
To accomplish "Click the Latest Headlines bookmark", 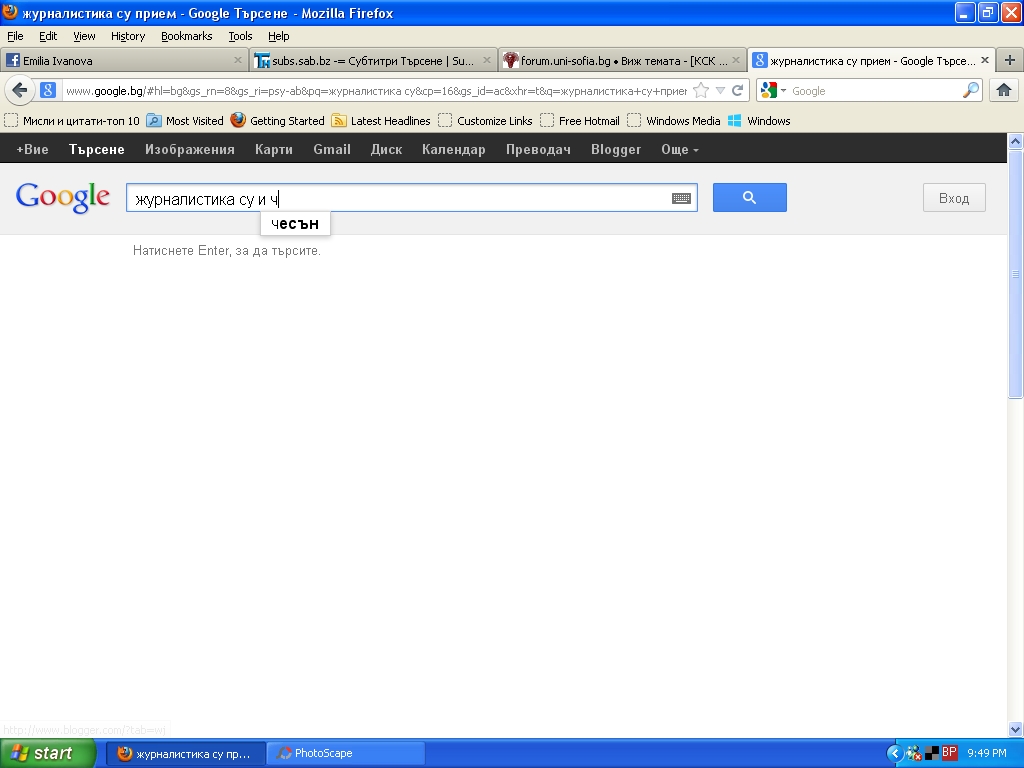I will point(390,121).
